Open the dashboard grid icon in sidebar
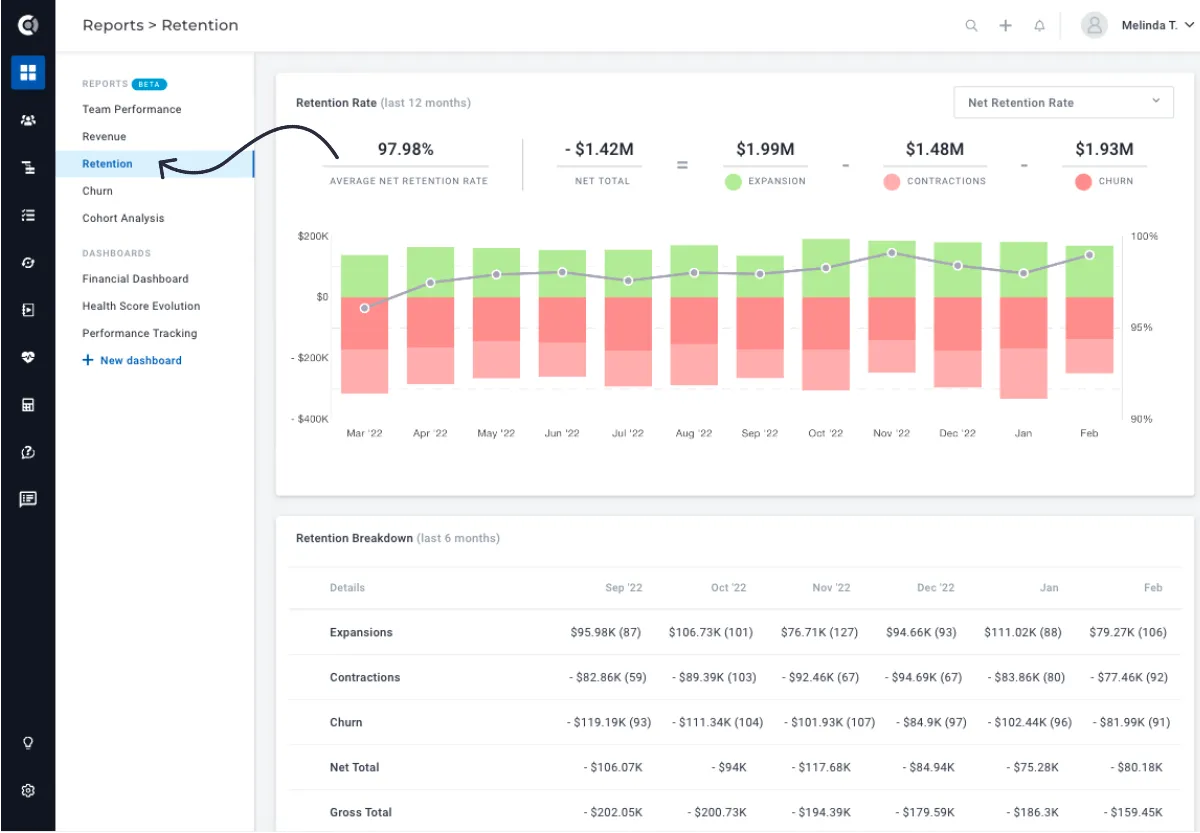This screenshot has height=833, width=1200. tap(28, 73)
